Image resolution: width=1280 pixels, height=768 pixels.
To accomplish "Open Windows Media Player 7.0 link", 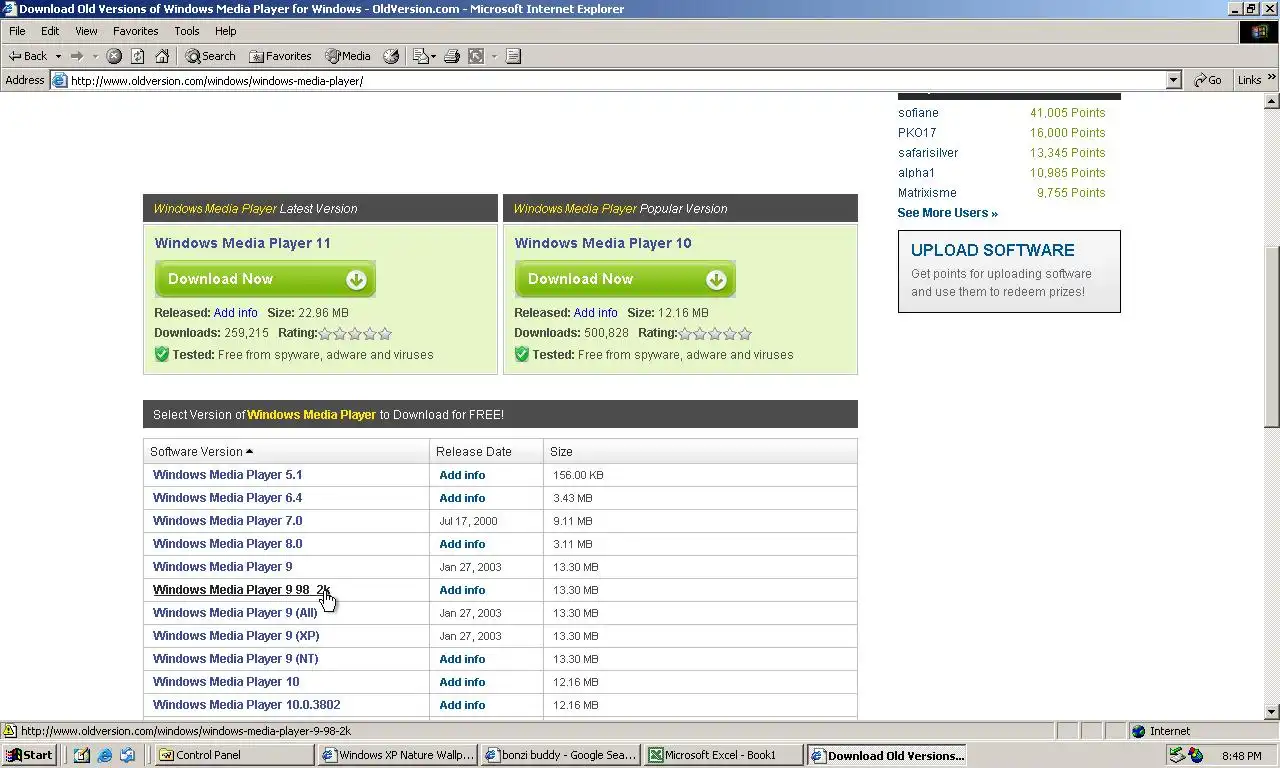I will pos(227,521).
